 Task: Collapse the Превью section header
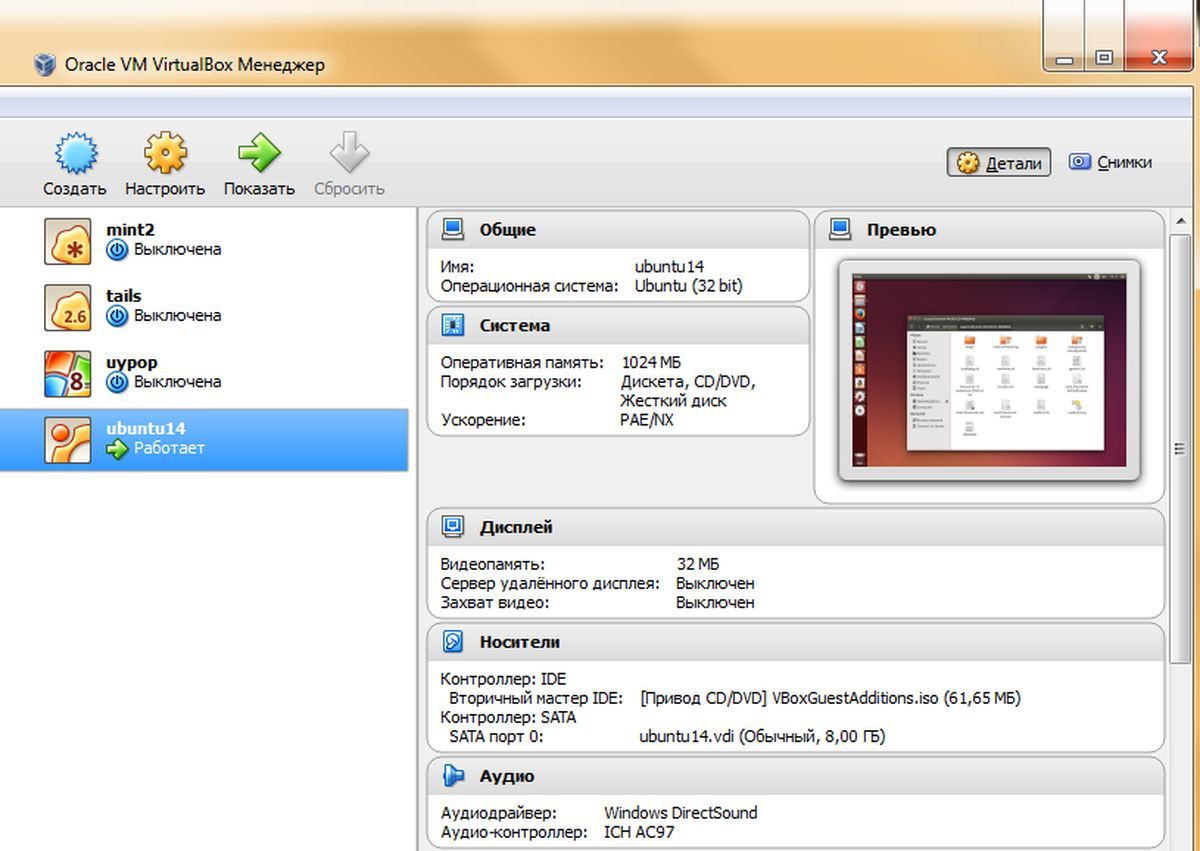[x=901, y=230]
